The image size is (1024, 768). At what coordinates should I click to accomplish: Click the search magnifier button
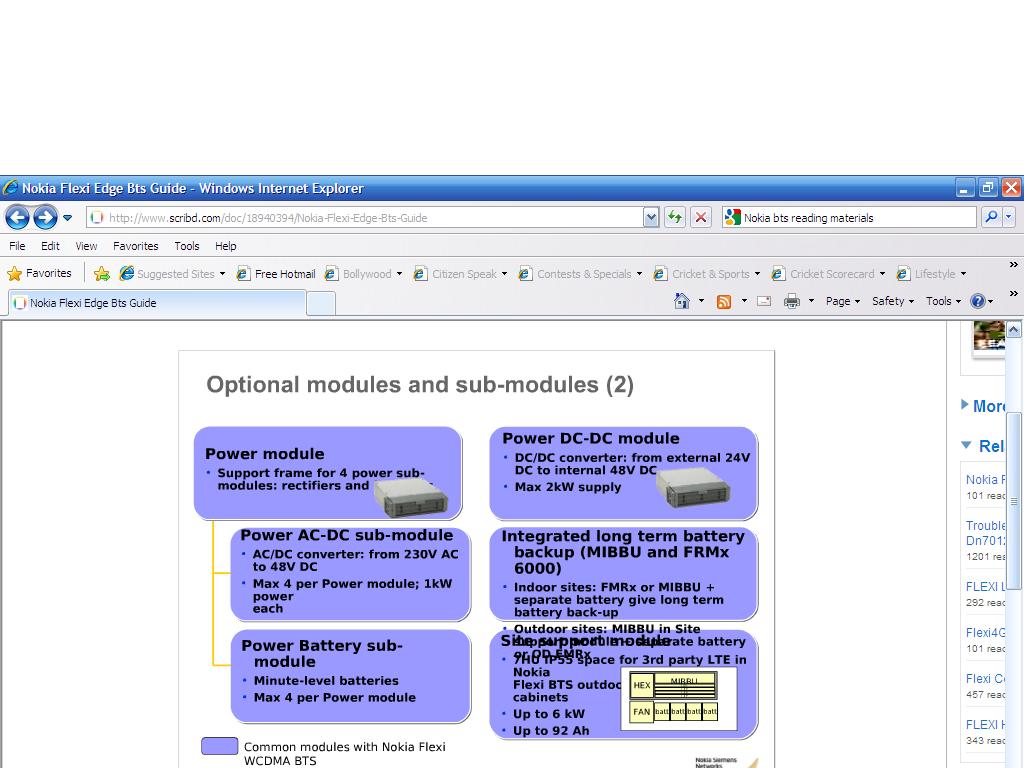pyautogui.click(x=990, y=217)
